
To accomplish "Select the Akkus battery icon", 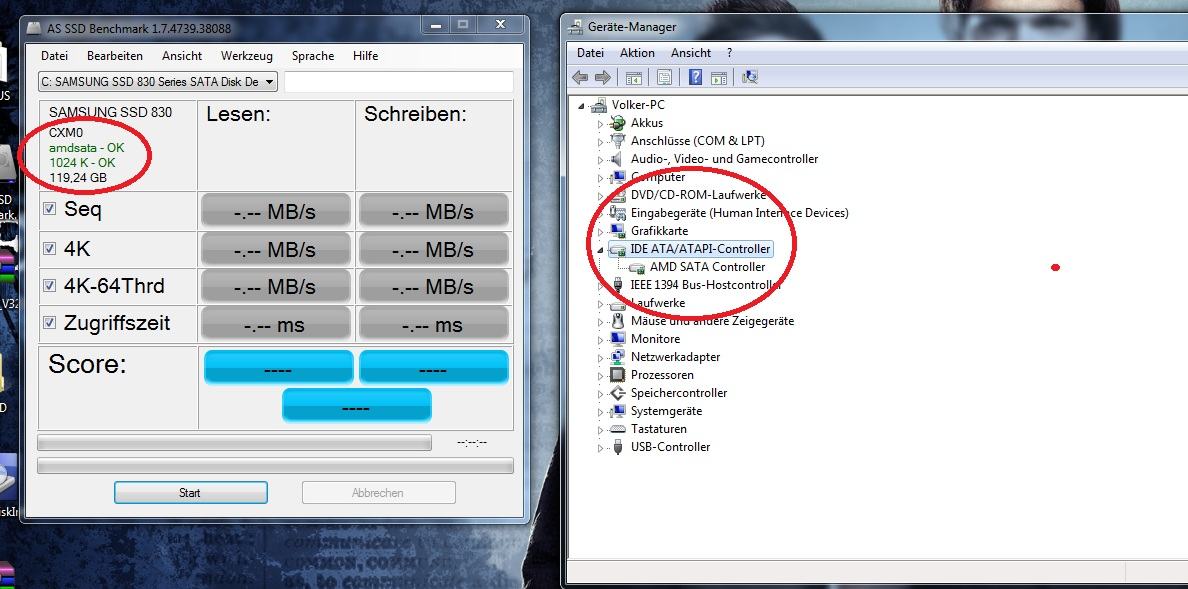I will [617, 123].
